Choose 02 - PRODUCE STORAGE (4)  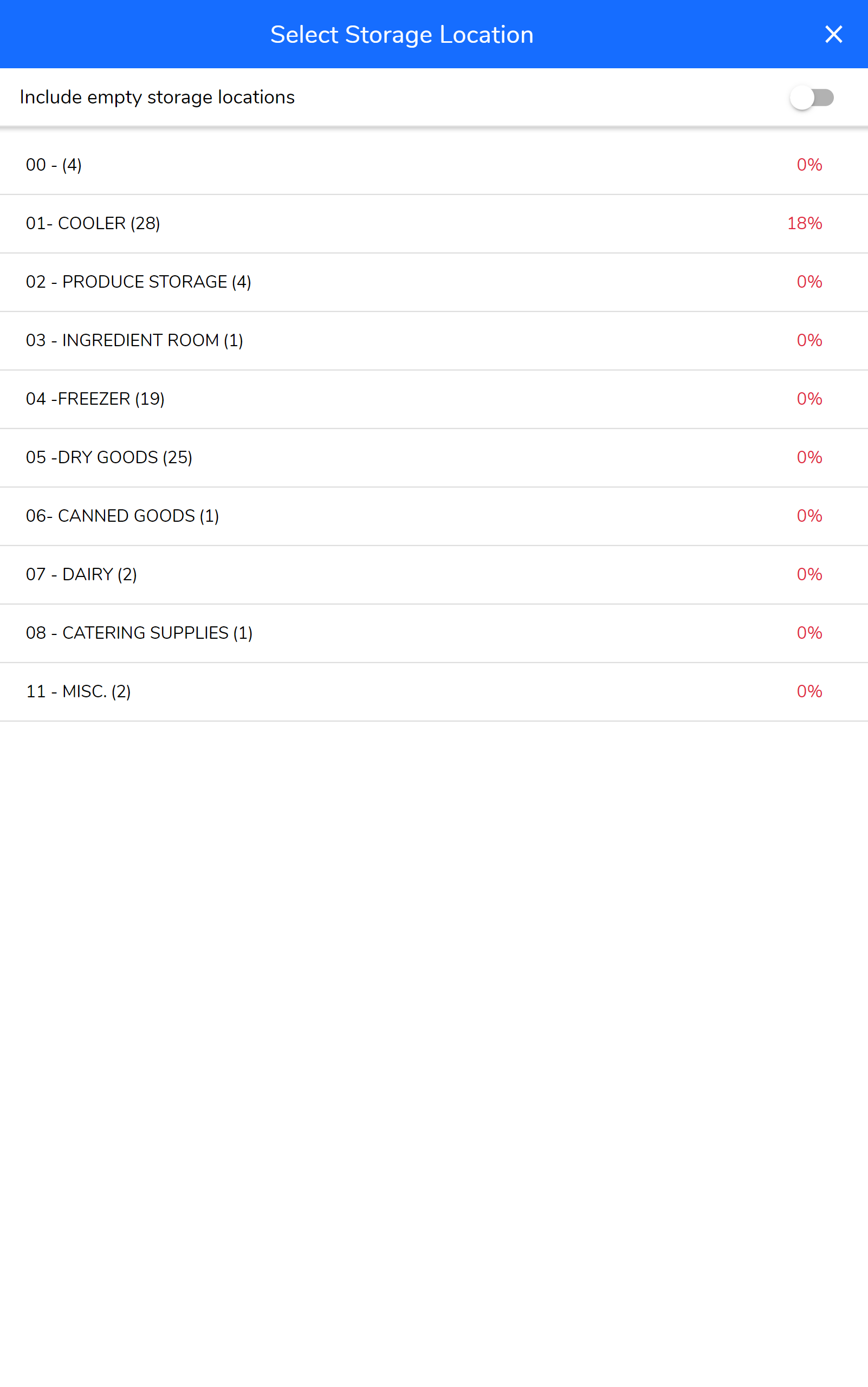pyautogui.click(x=138, y=282)
